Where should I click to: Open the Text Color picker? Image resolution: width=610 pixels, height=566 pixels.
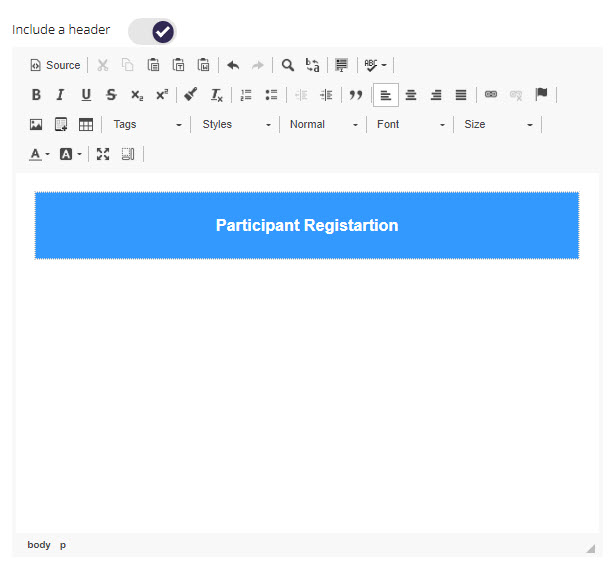(x=39, y=154)
